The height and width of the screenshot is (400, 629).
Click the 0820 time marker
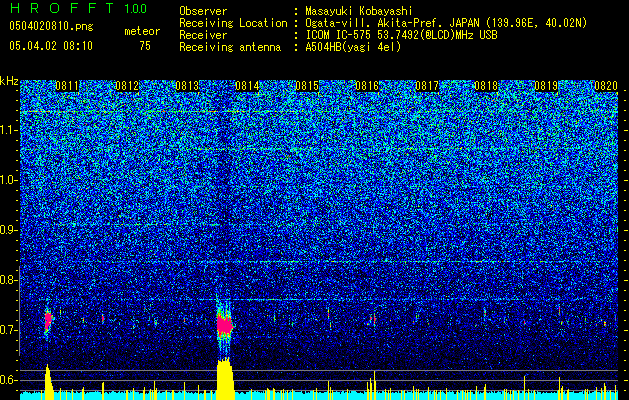tap(606, 86)
